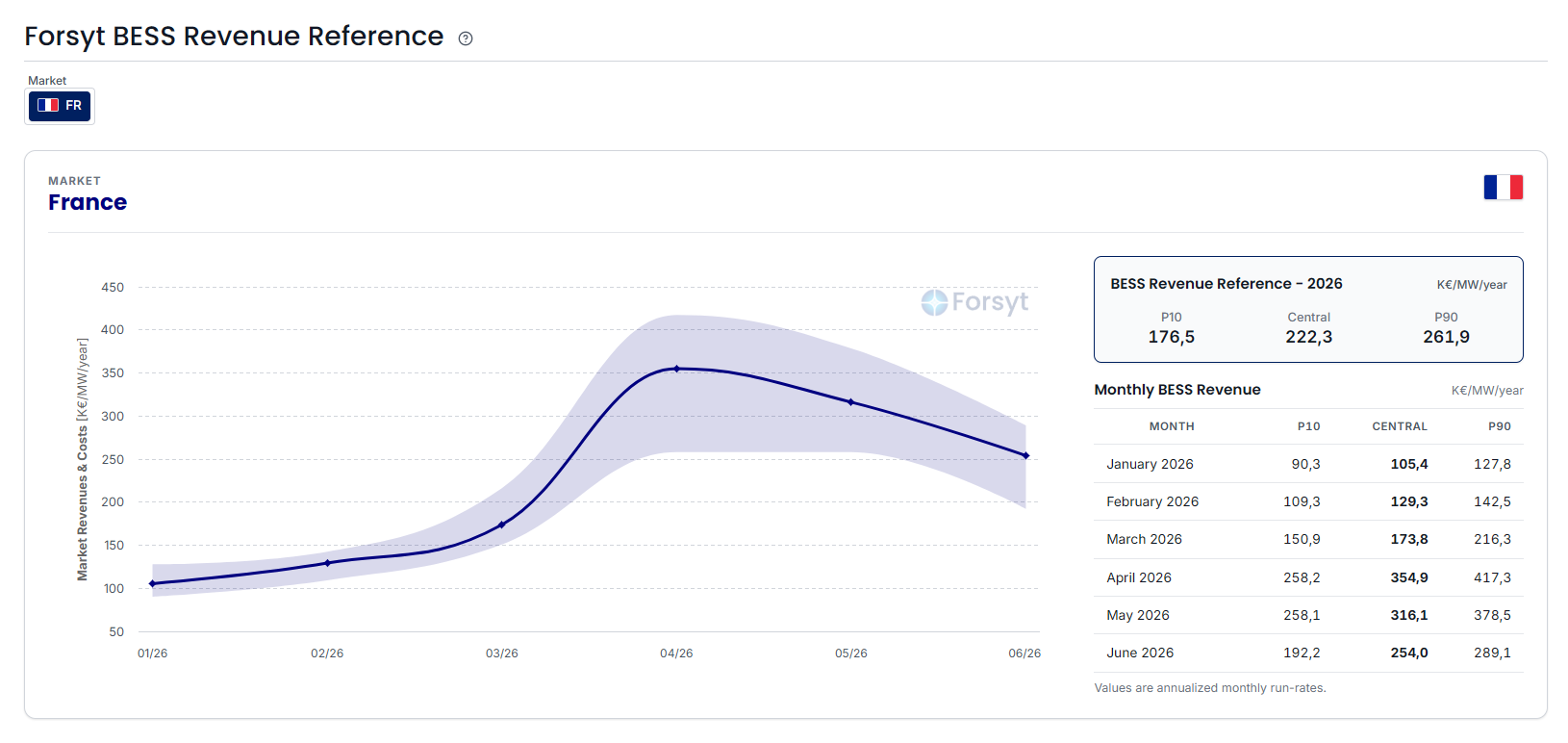Click the Monthly BESS Revenue heading
Viewport: 1568px width, 743px height.
click(x=1176, y=390)
